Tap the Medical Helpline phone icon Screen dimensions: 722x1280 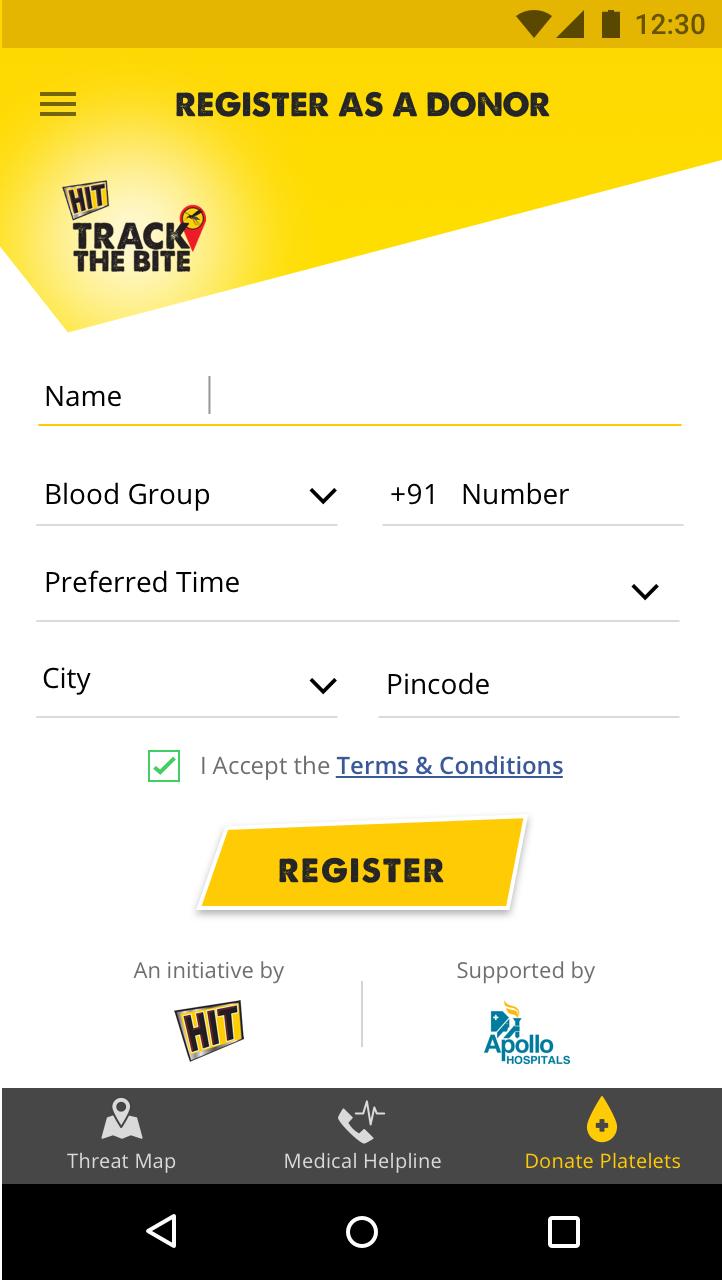point(361,1121)
